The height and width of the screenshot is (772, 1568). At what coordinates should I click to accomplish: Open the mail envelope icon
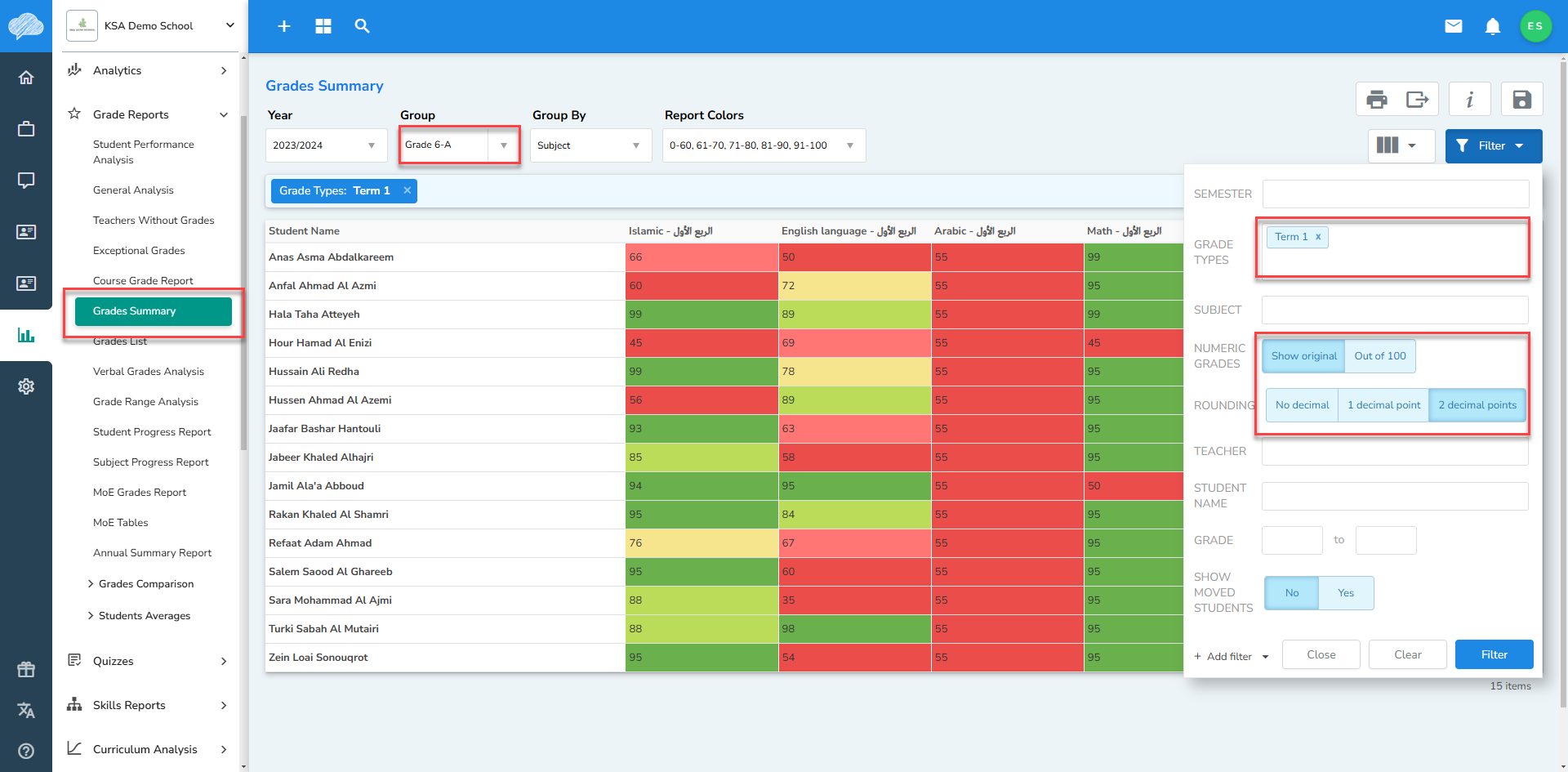[1454, 26]
